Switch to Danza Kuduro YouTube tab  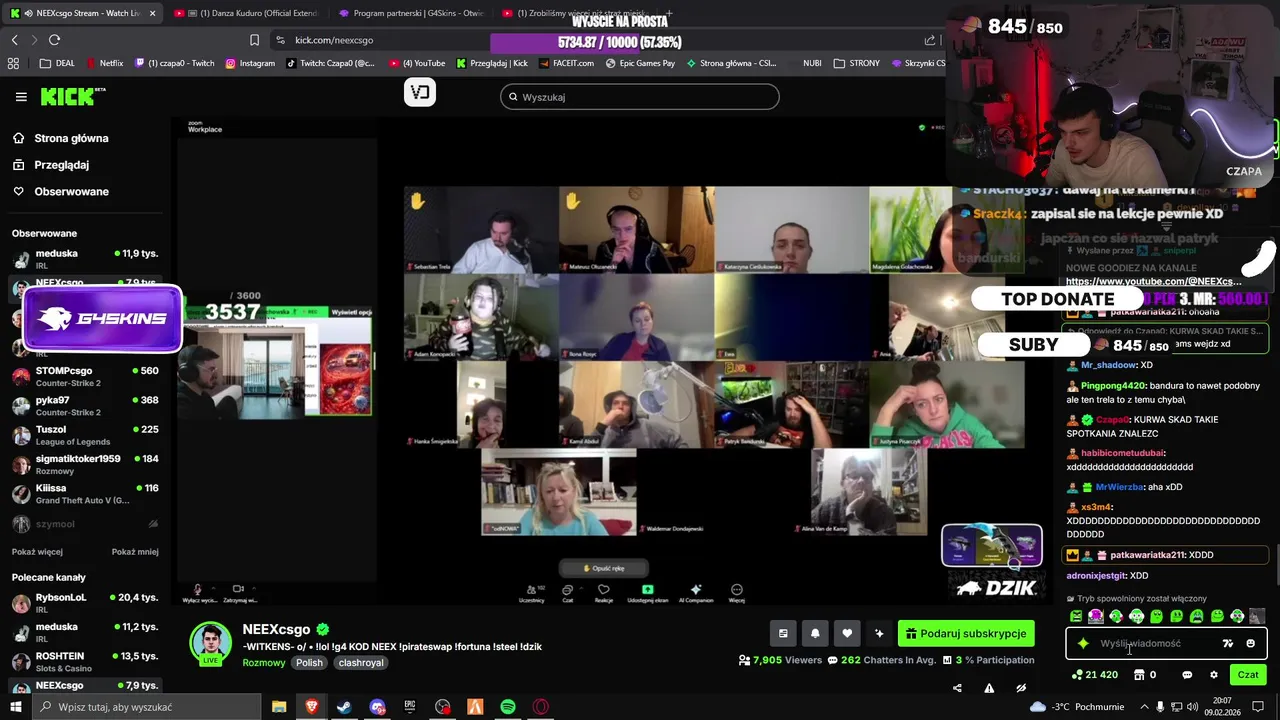coord(245,13)
